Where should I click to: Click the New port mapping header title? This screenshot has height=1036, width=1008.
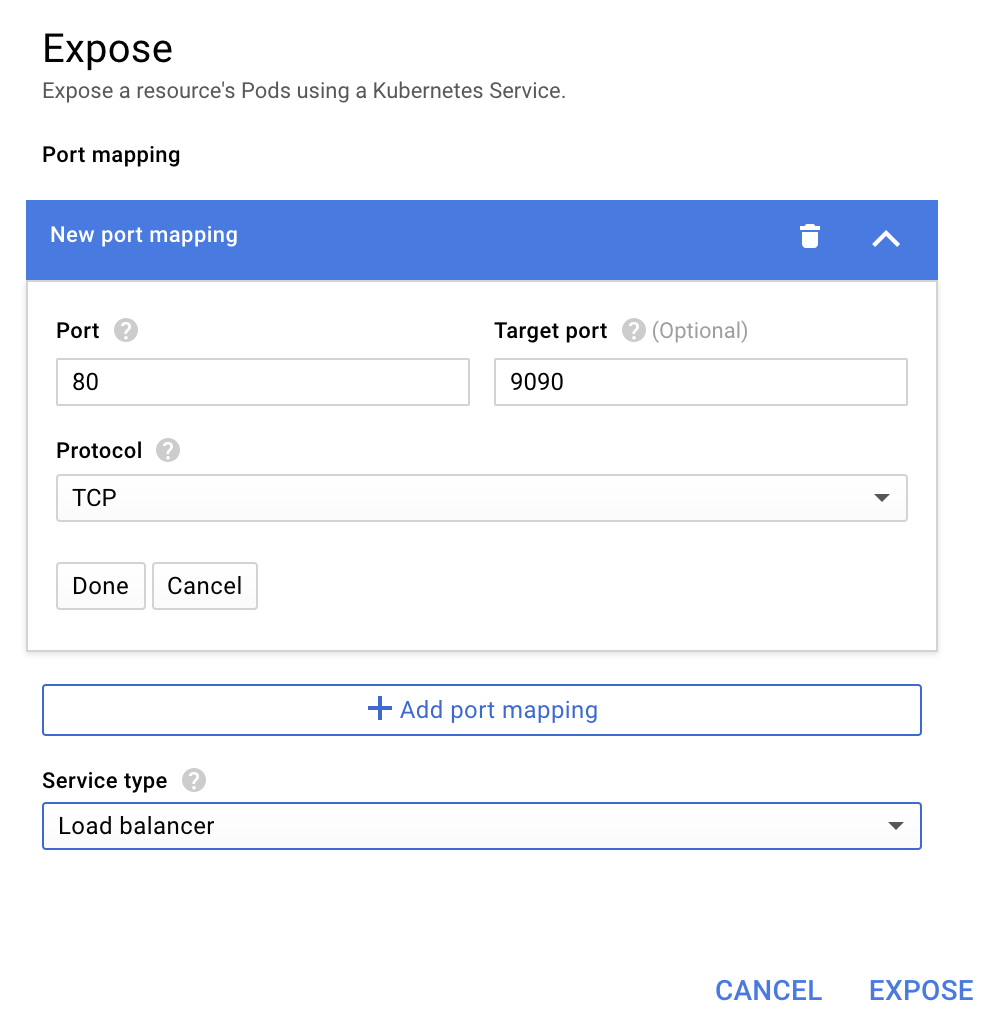(144, 235)
